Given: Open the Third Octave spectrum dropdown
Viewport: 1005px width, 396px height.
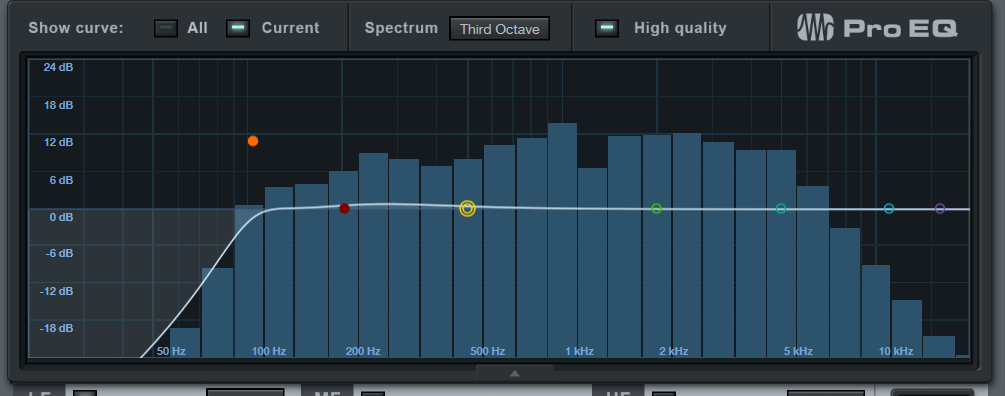Looking at the screenshot, I should (x=499, y=29).
